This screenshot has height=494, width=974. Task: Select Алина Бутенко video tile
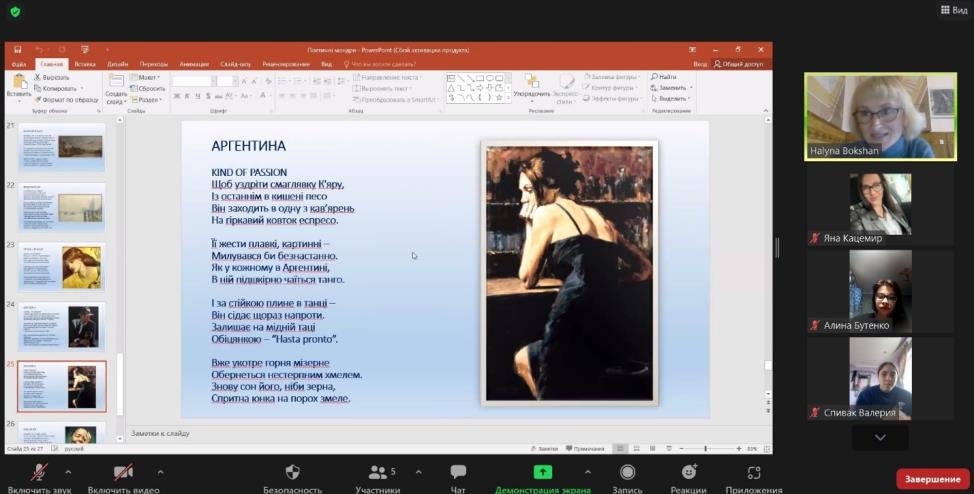point(880,292)
